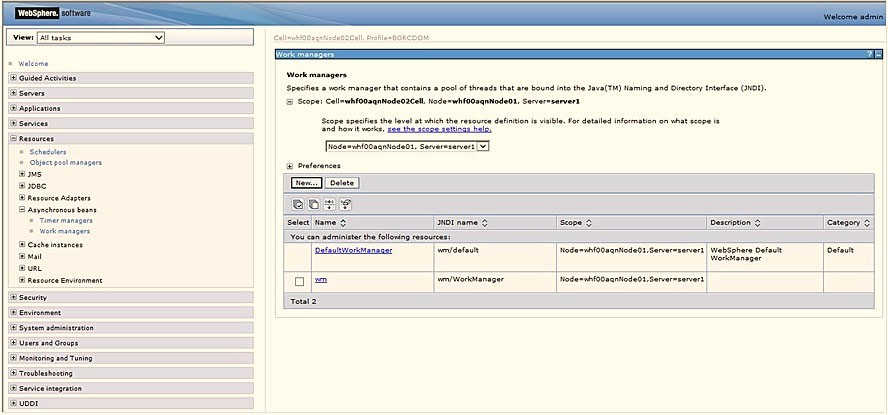Sort table by Description column arrows
Viewport: 888px width, 415px height.
point(757,223)
